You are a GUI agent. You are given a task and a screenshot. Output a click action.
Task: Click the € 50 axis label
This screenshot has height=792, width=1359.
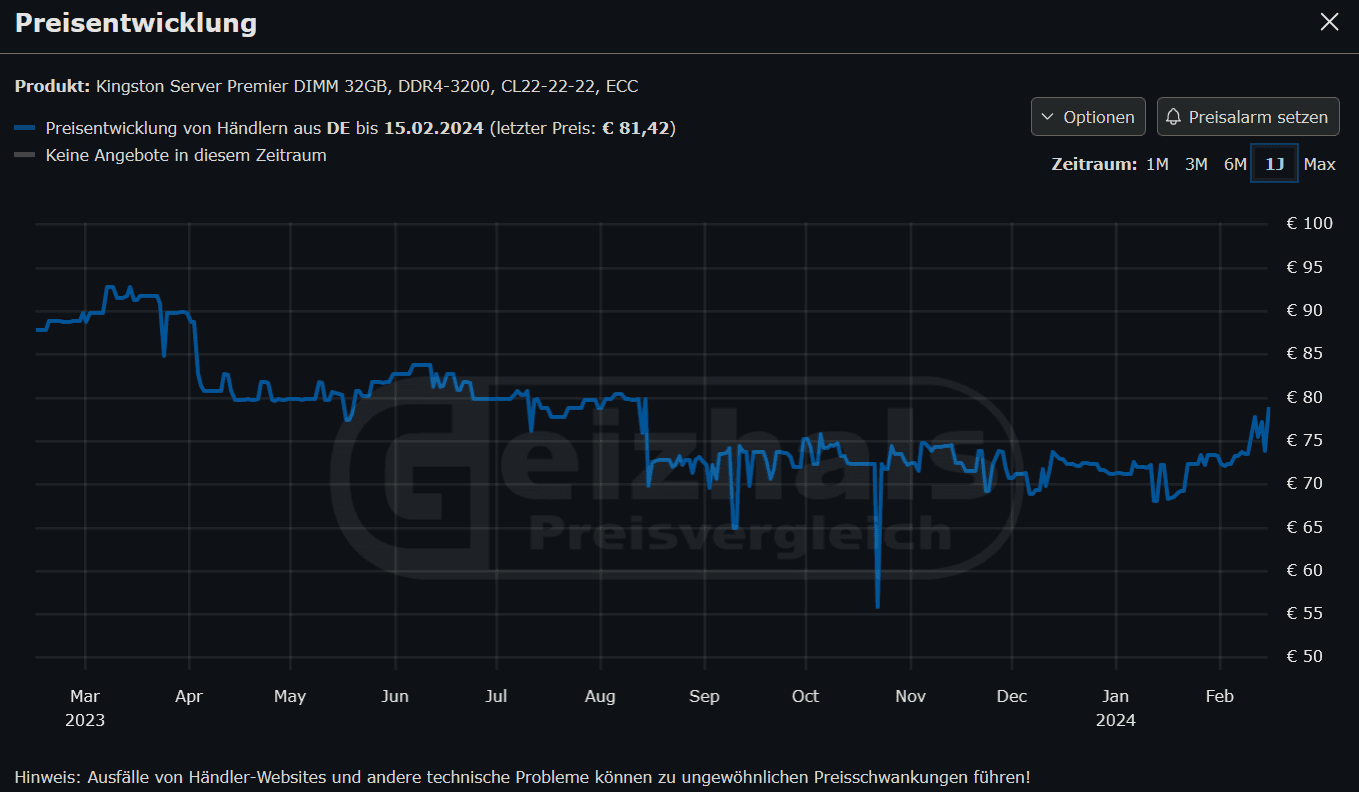1305,657
